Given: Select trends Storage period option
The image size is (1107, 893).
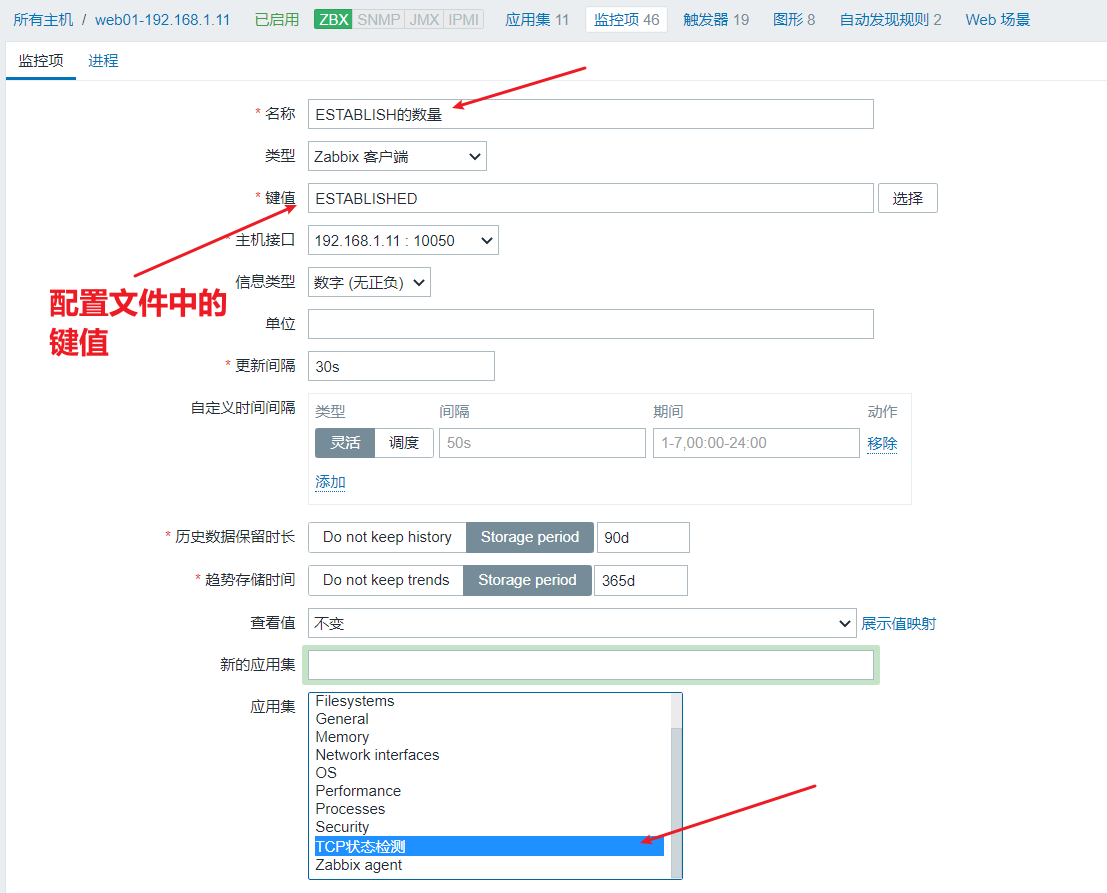Looking at the screenshot, I should tap(527, 580).
